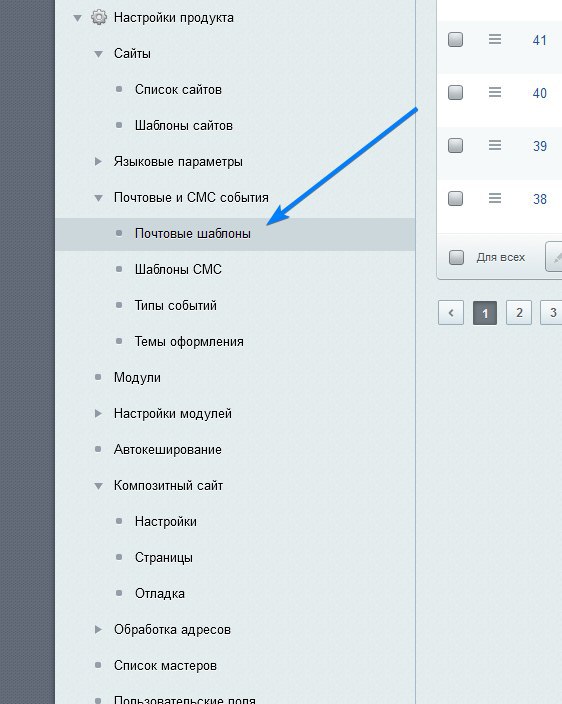Select pagination page 1

coord(485,312)
